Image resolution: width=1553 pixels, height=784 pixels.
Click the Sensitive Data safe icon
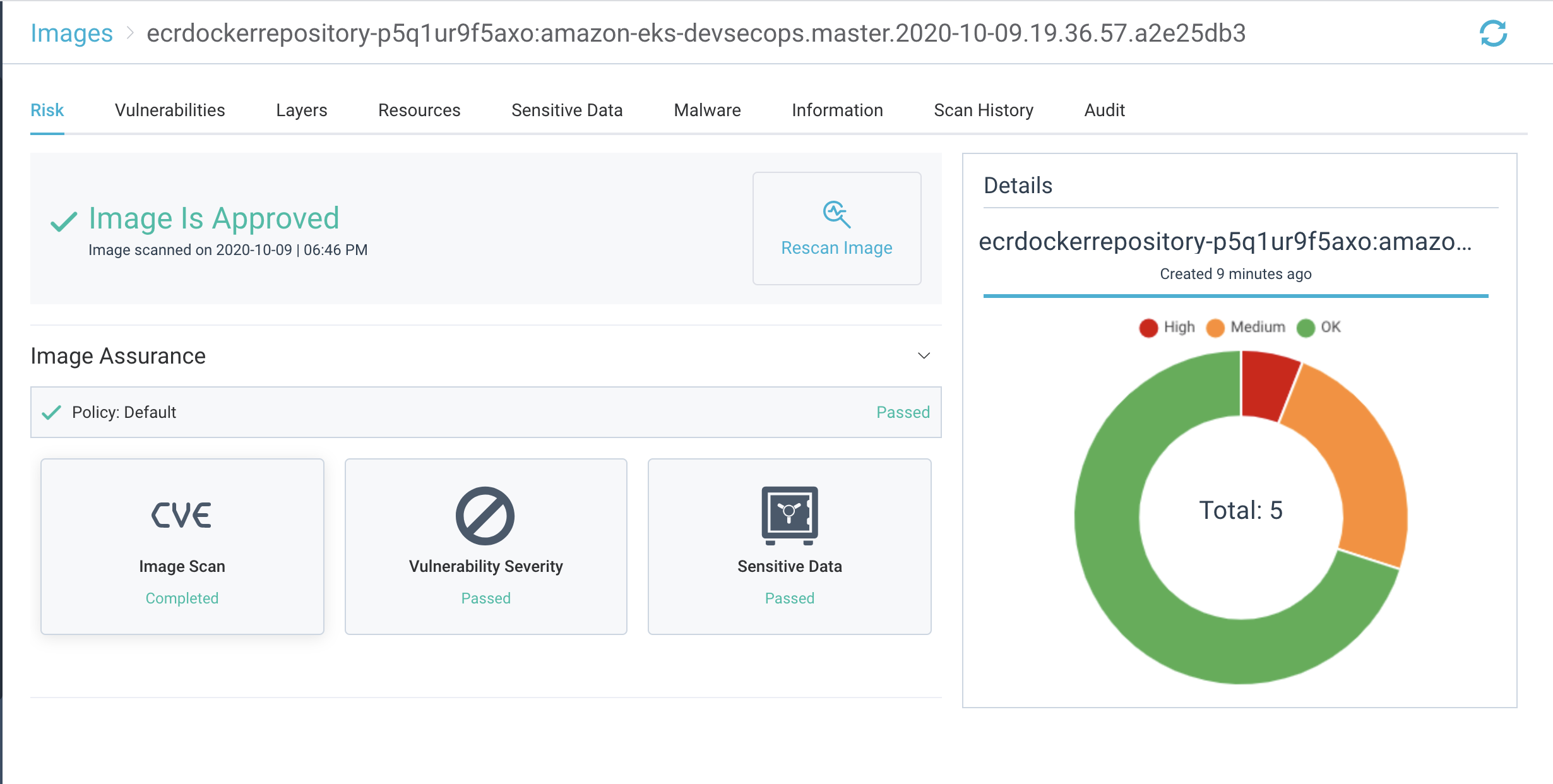(x=789, y=516)
